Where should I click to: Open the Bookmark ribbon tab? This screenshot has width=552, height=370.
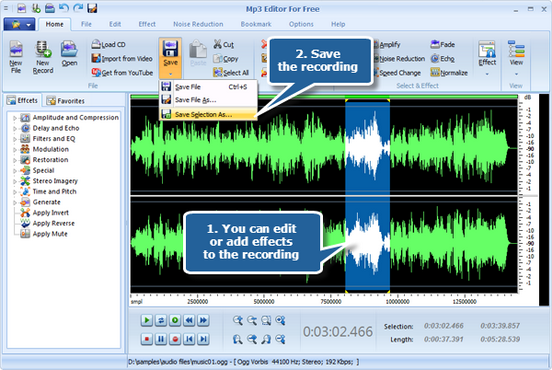(256, 24)
